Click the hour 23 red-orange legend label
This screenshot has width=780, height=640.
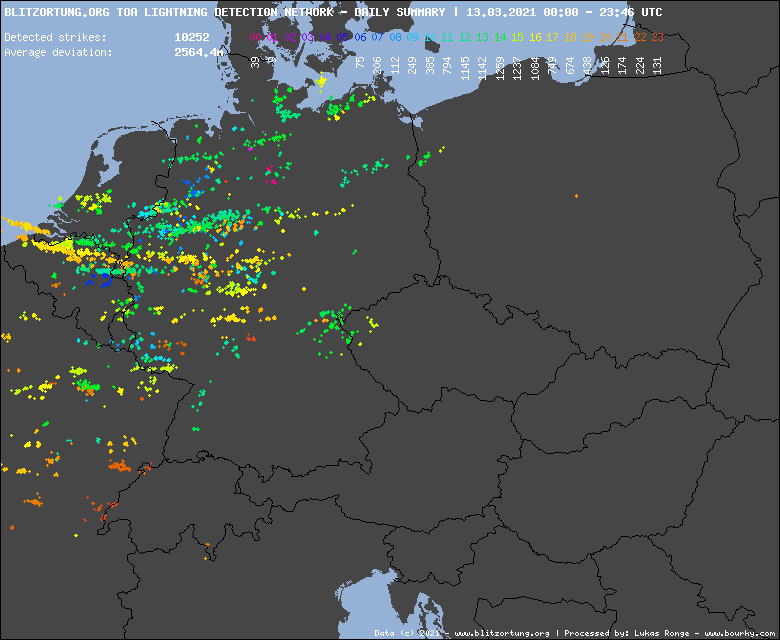coord(657,37)
